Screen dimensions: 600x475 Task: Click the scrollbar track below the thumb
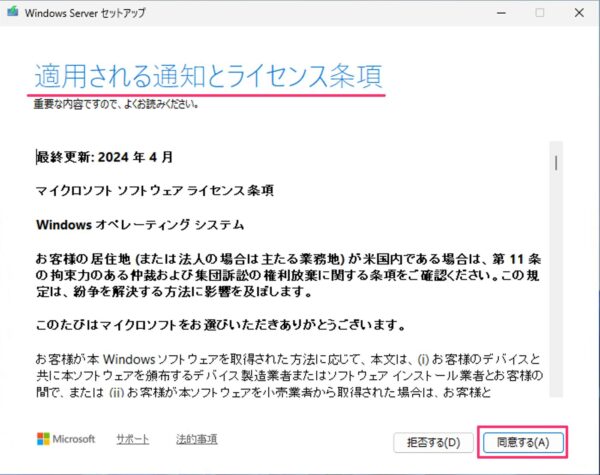[x=556, y=300]
